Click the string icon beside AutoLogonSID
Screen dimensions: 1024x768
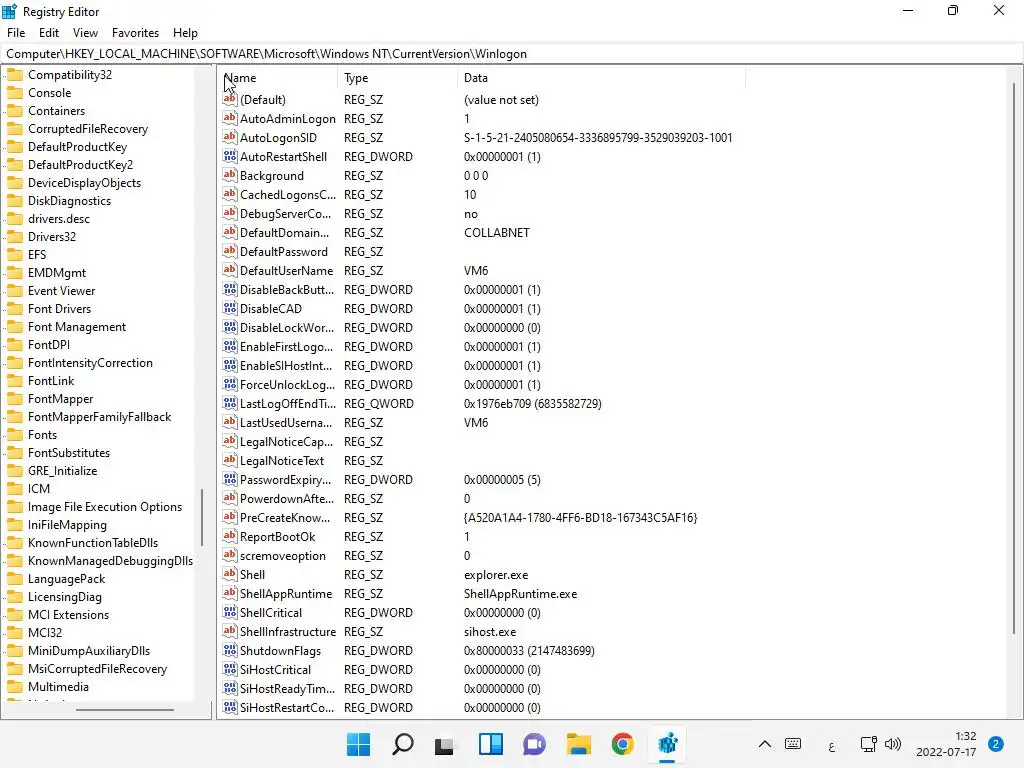click(229, 137)
